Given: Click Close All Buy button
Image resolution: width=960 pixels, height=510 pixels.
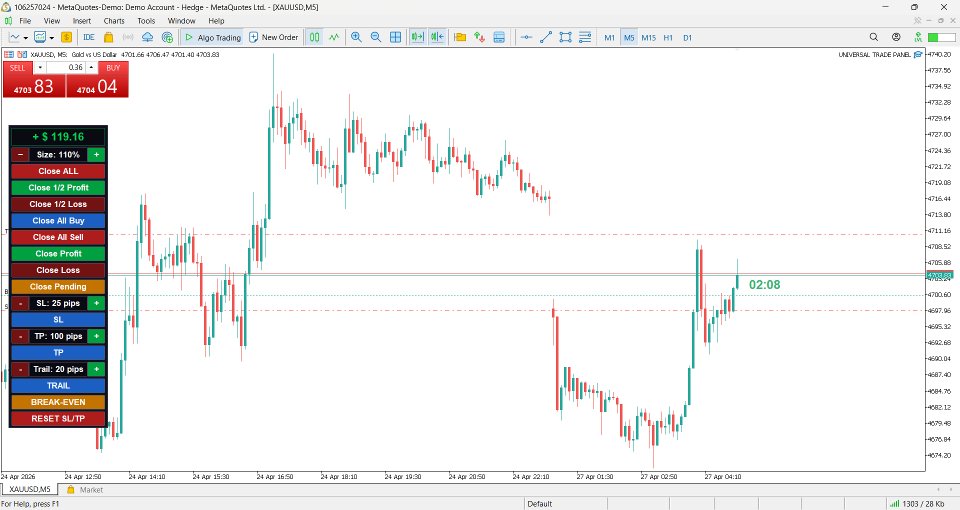Looking at the screenshot, I should 58,221.
